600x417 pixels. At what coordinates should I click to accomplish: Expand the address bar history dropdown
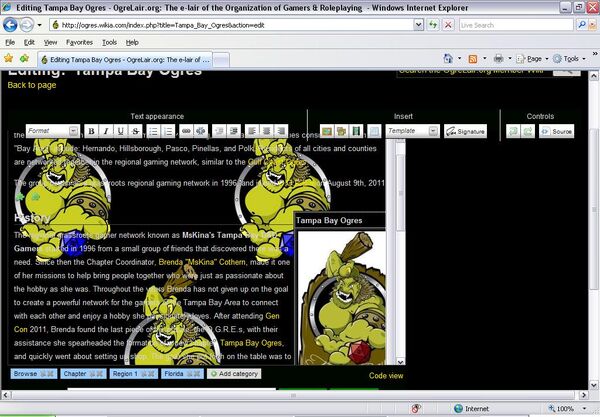pos(419,25)
